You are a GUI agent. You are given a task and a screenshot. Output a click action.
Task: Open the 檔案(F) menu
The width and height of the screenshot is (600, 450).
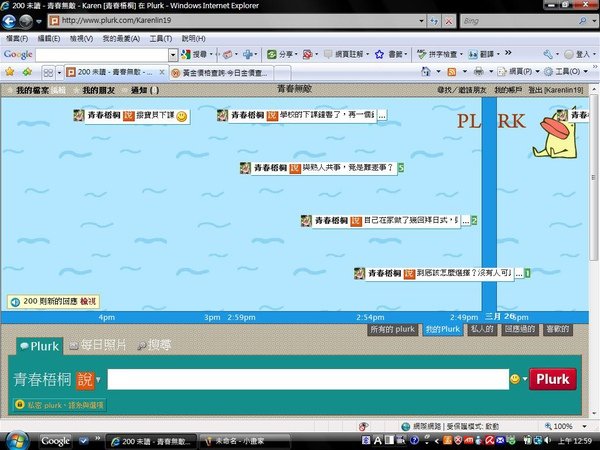pos(17,39)
